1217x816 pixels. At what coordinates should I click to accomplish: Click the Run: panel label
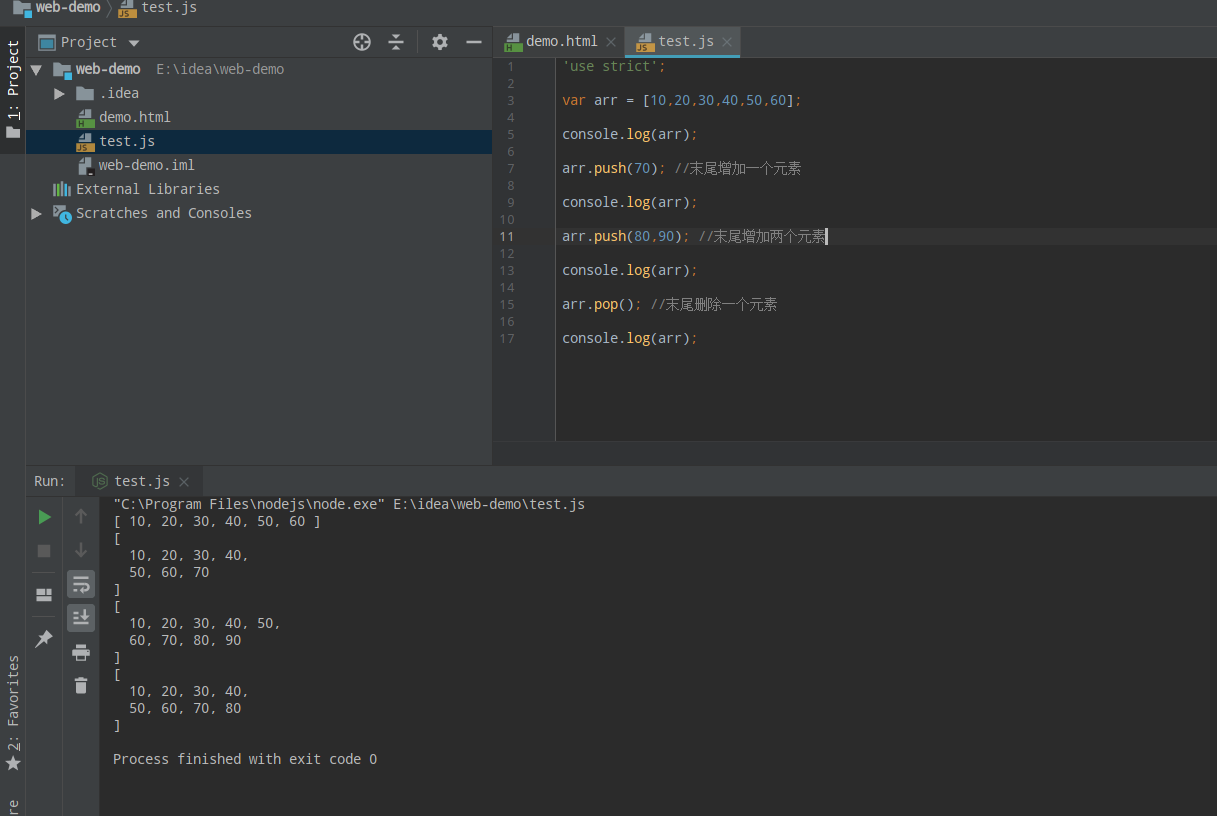(x=49, y=481)
